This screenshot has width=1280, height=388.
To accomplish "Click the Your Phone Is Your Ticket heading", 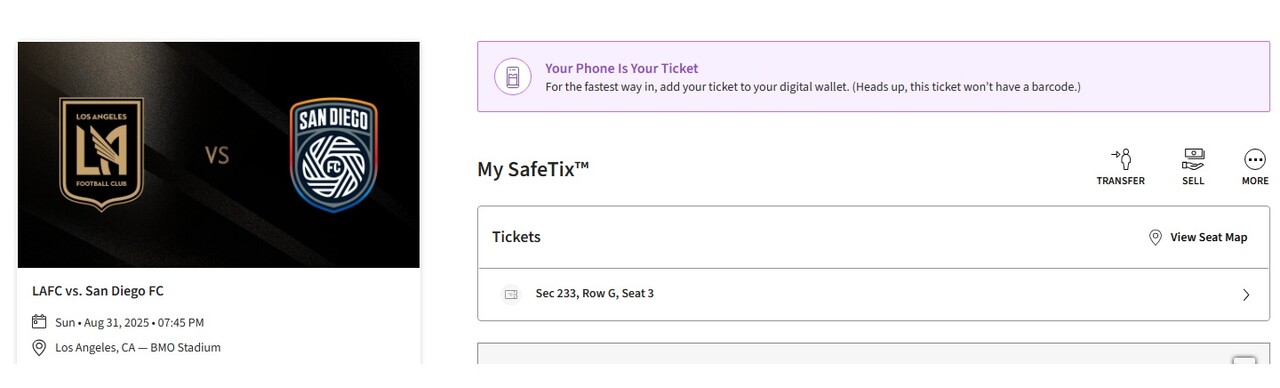I will click(x=622, y=68).
